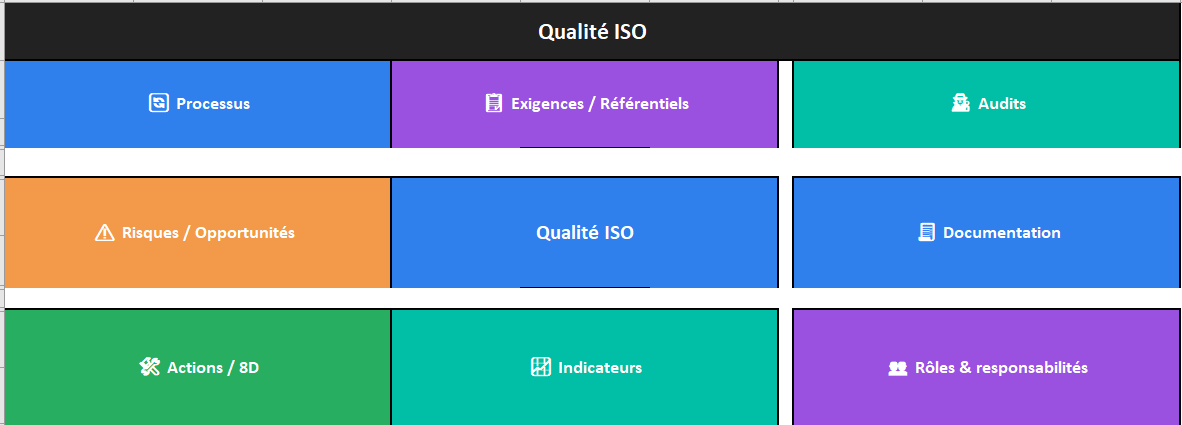Go to the Audits label
Viewport: 1182px width, 425px height.
click(1002, 103)
